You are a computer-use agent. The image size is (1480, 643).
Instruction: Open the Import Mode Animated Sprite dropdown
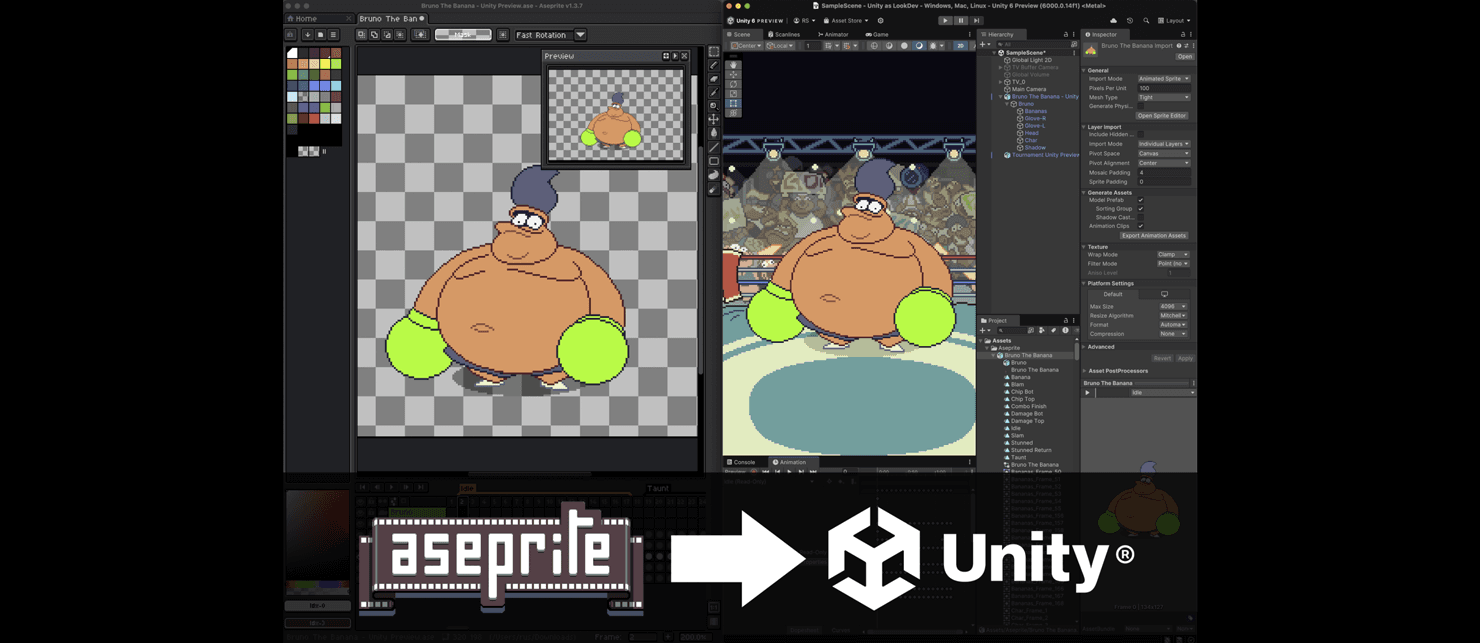point(1163,79)
